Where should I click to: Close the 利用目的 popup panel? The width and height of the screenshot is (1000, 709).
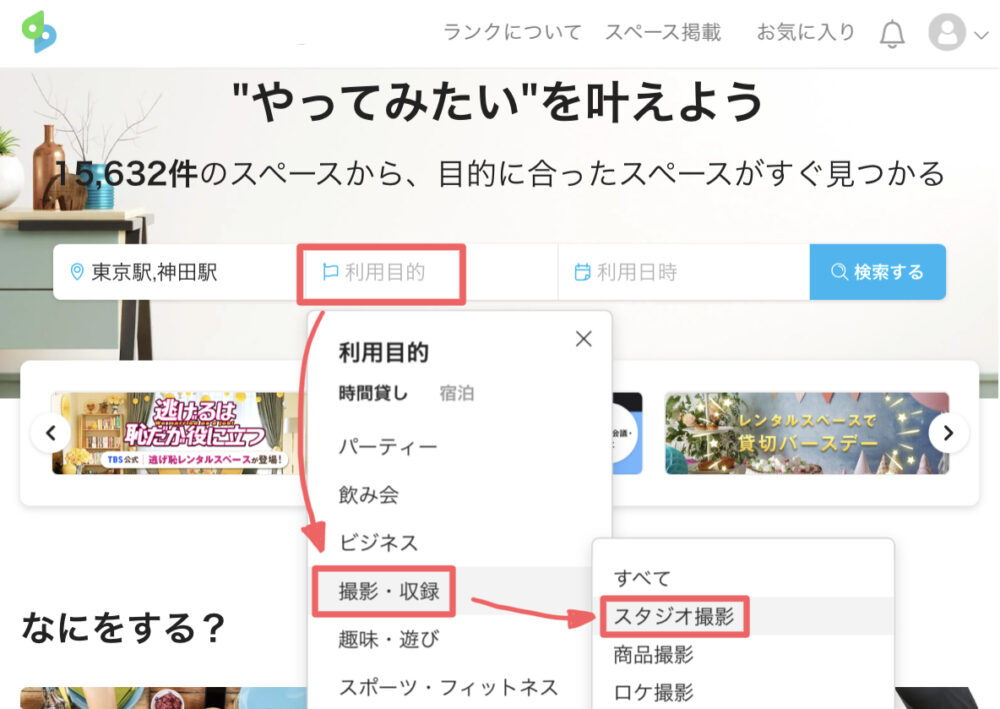tap(584, 339)
